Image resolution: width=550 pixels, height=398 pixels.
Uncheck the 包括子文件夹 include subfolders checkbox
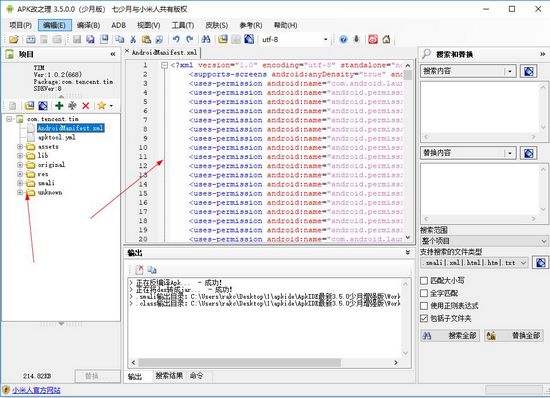coord(424,318)
